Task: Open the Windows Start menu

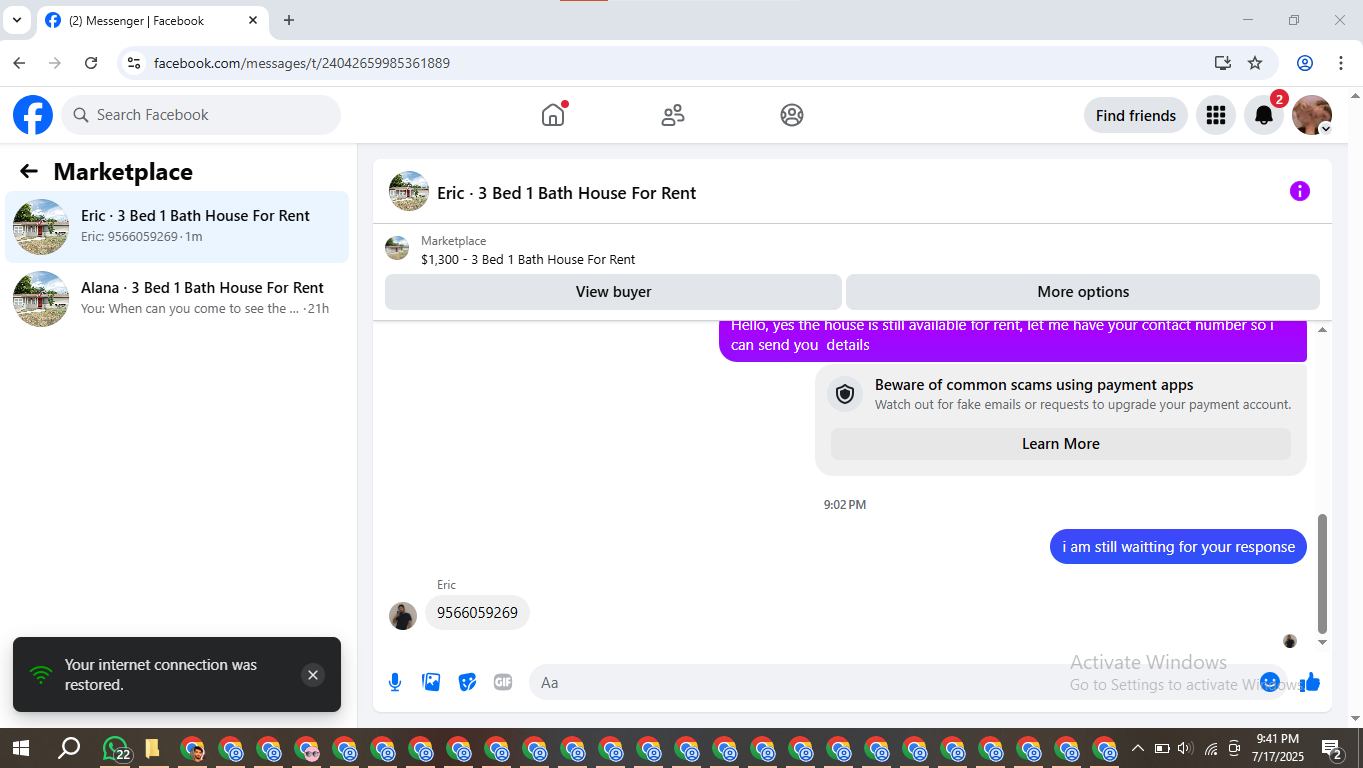Action: [x=19, y=748]
